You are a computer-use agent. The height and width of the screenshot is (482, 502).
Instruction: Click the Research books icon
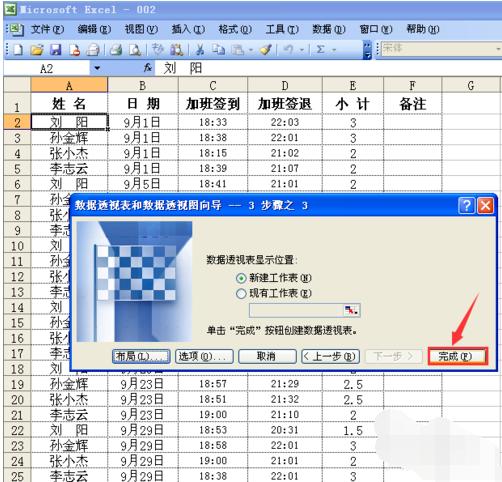coord(177,50)
